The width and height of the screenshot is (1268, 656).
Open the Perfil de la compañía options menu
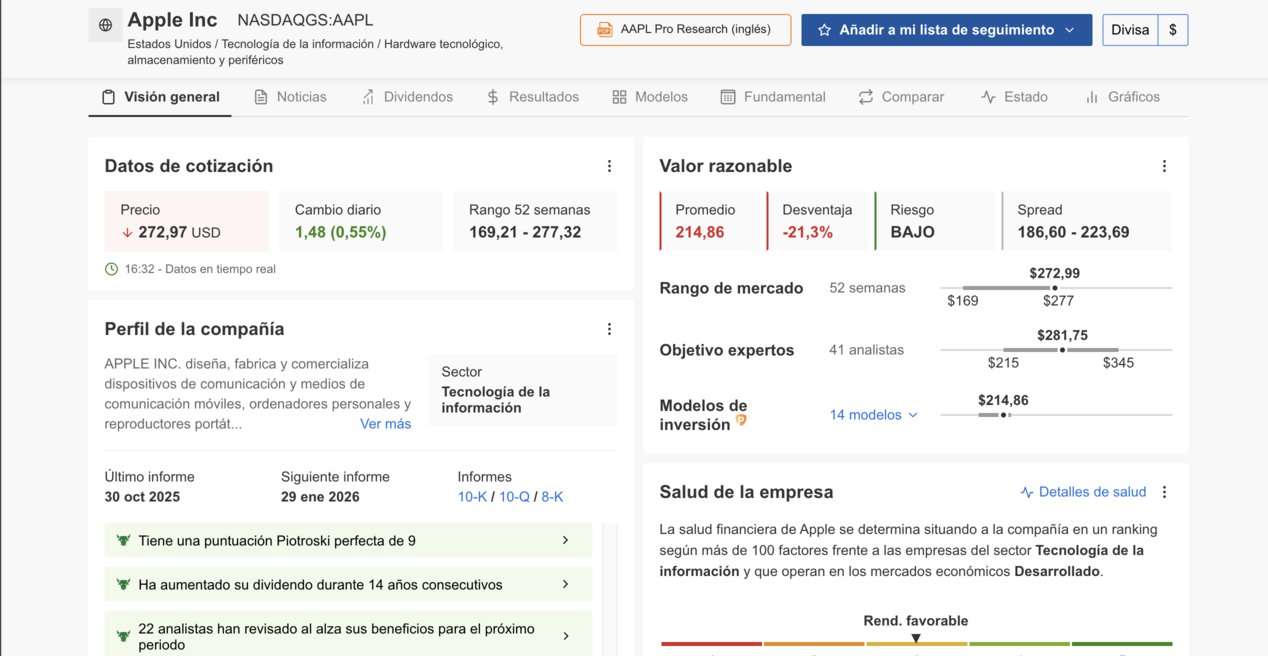point(609,329)
